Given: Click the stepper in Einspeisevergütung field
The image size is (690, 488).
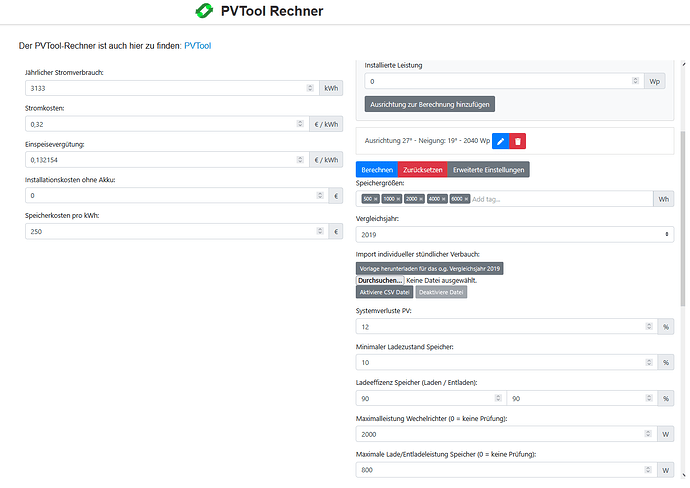Looking at the screenshot, I should [x=300, y=159].
